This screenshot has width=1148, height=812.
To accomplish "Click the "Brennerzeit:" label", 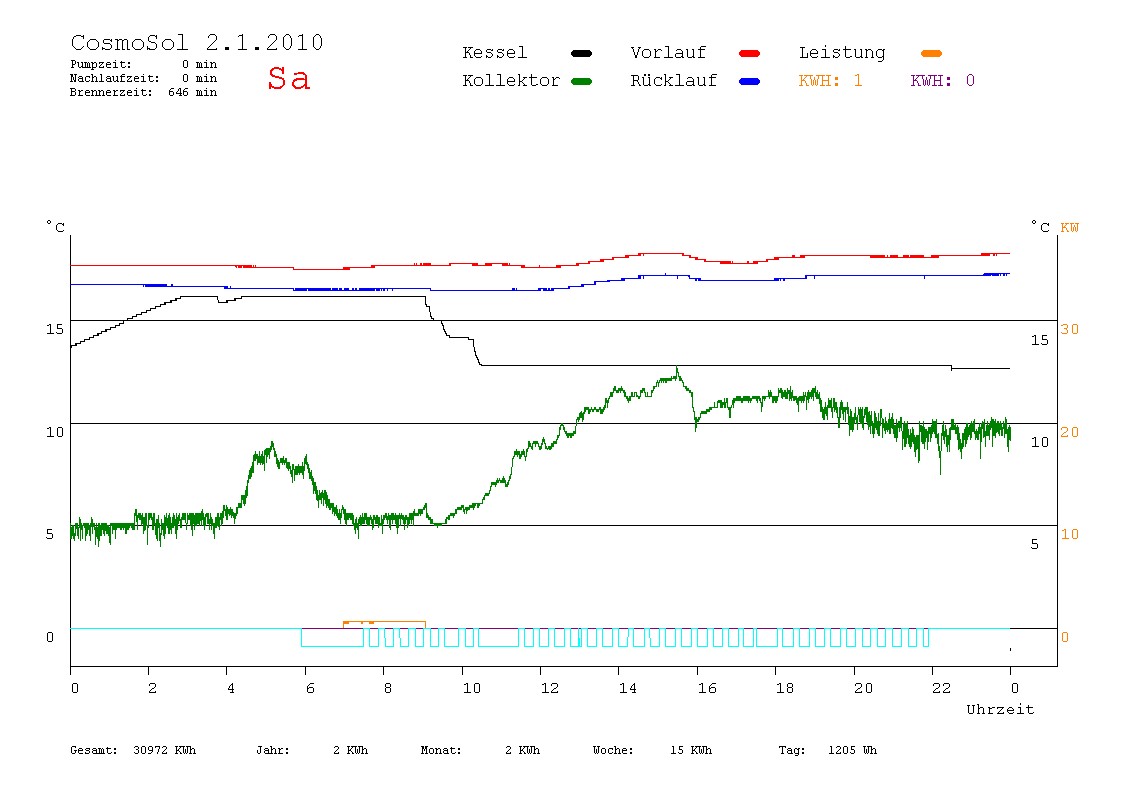I will 111,92.
